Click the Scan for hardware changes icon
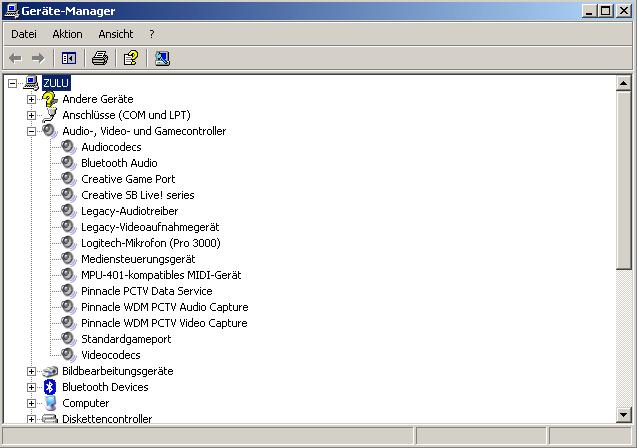637x448 pixels. click(x=162, y=58)
